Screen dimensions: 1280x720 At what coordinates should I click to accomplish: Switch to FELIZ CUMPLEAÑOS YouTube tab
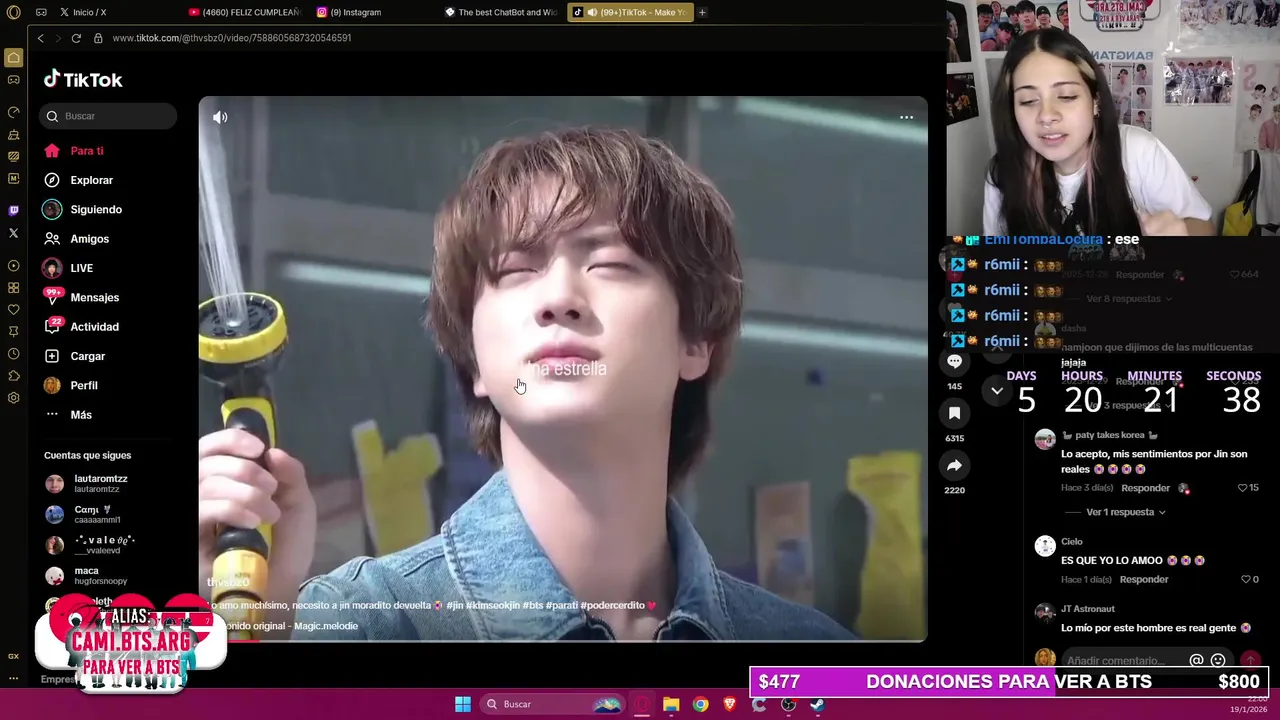[245, 12]
